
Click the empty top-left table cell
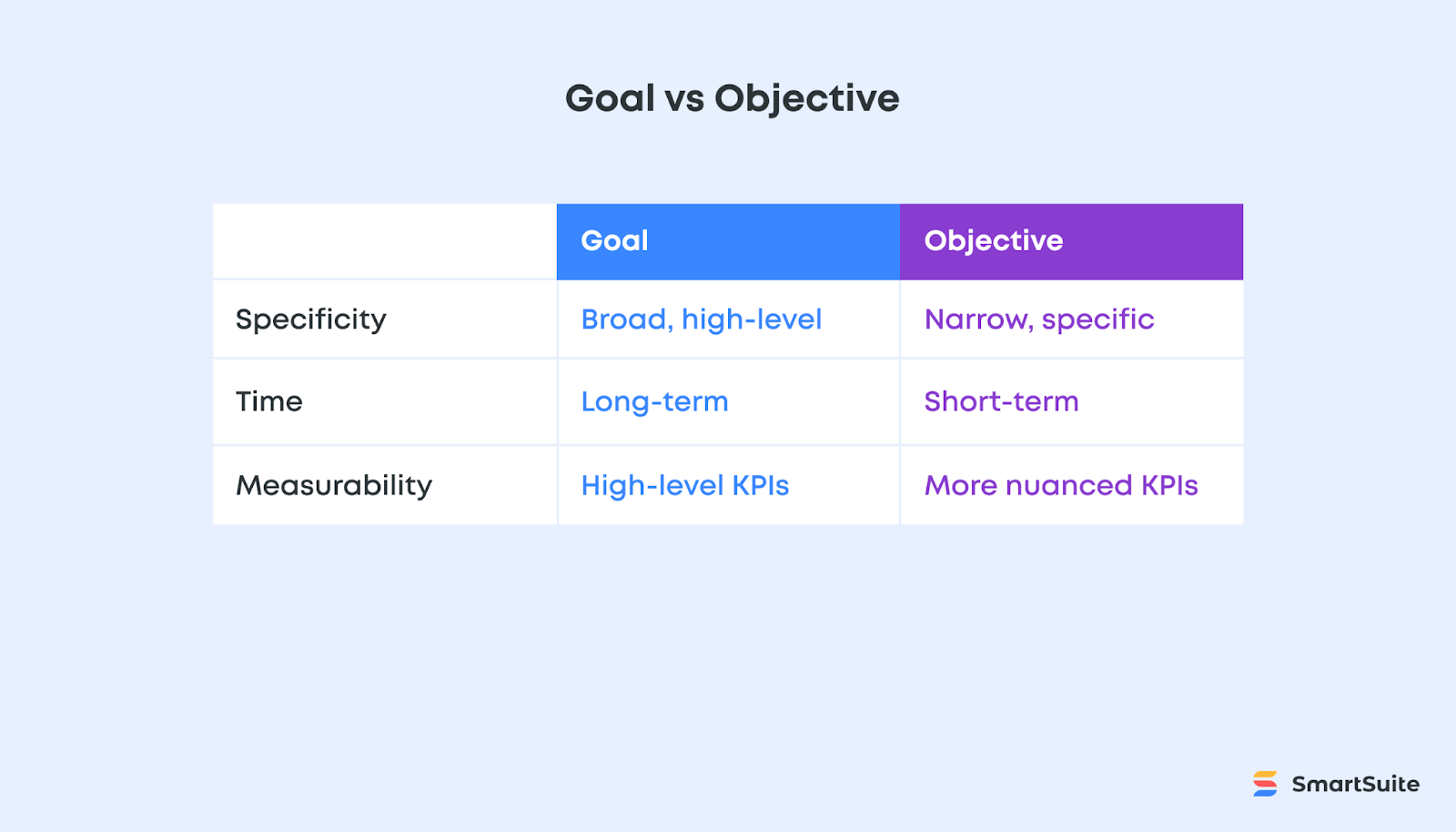(384, 241)
